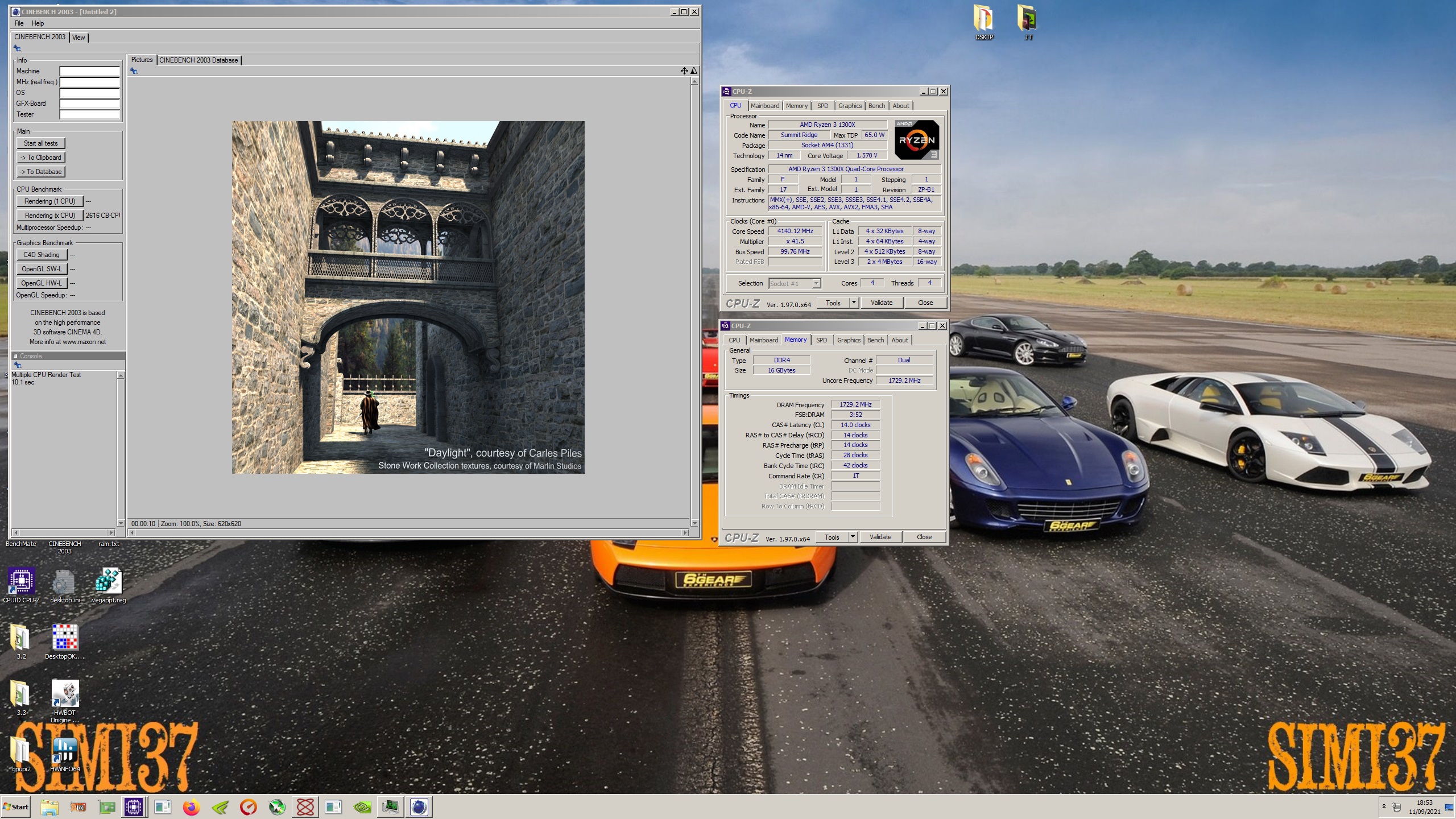
Task: Select the Pictures tab
Action: coord(142,60)
